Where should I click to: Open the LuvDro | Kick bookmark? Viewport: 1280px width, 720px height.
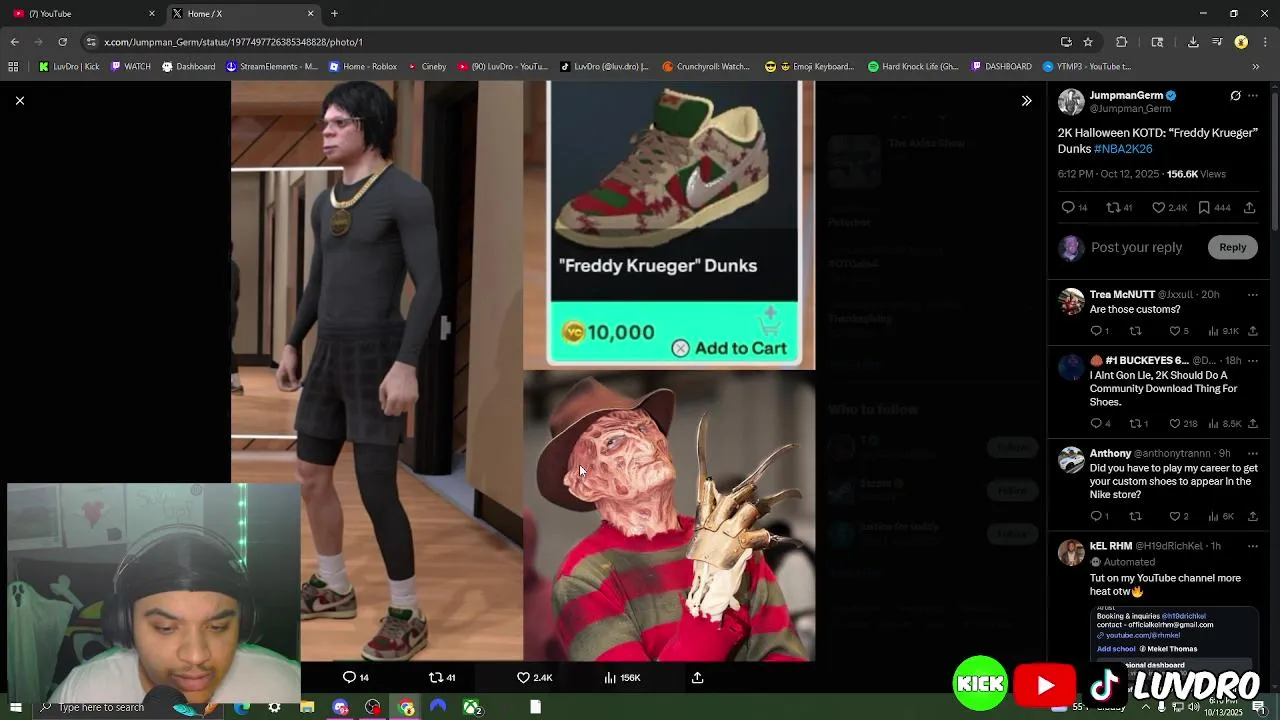69,67
